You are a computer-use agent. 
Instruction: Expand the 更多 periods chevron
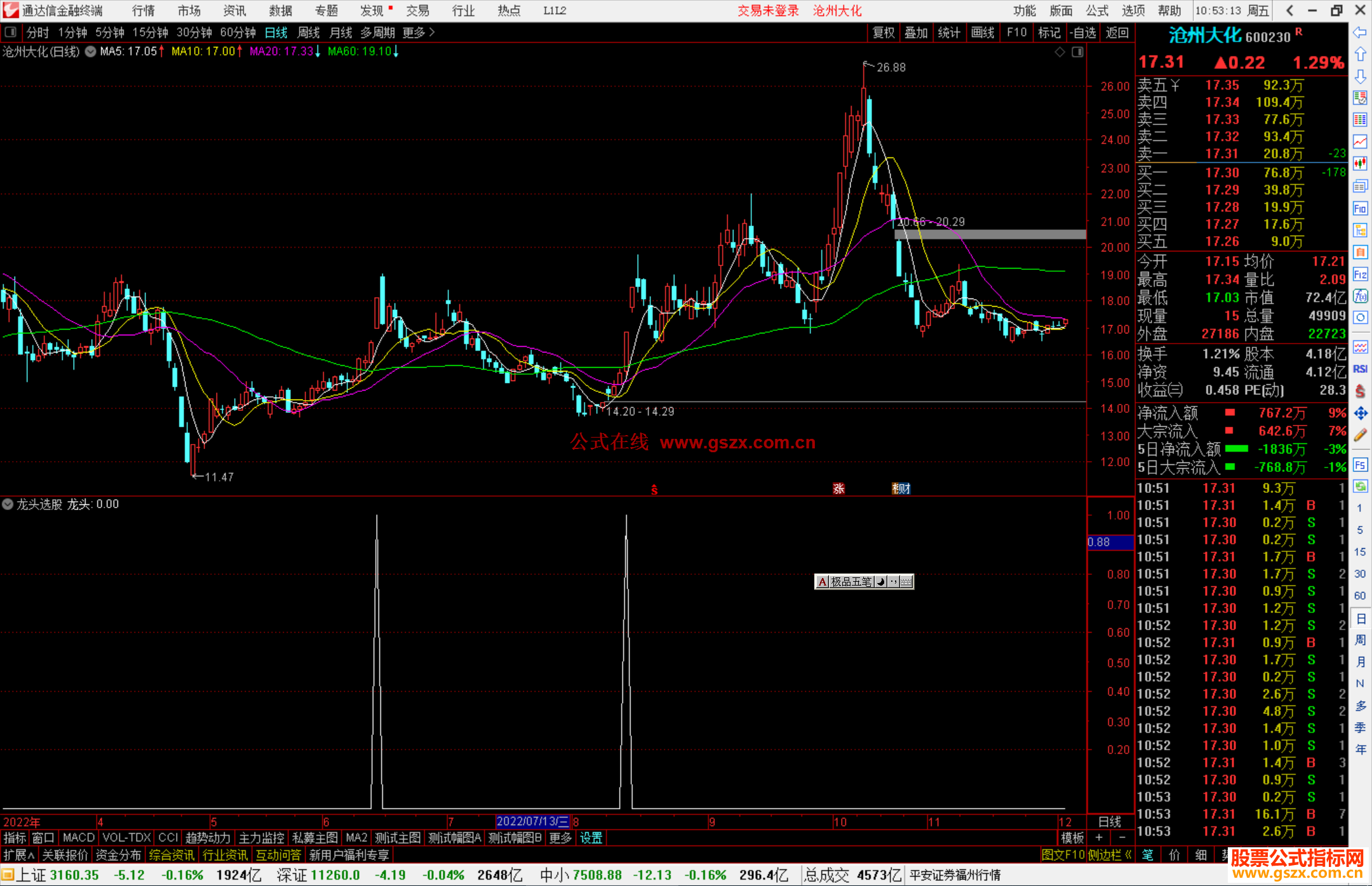[x=432, y=32]
